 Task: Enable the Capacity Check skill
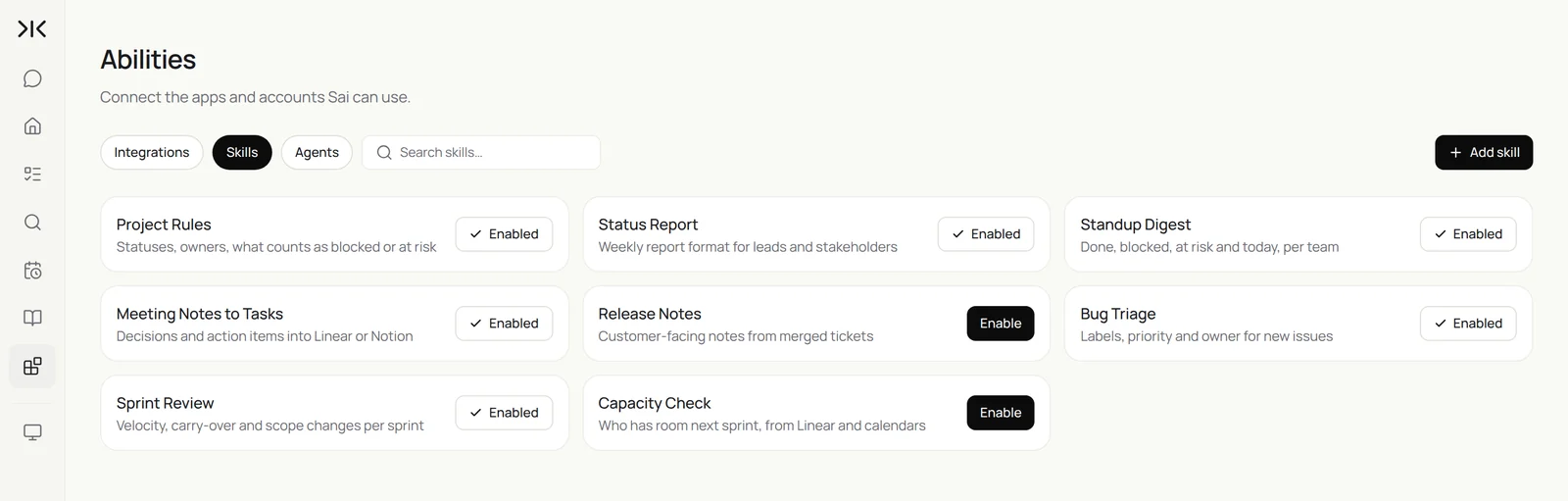[x=1001, y=413]
